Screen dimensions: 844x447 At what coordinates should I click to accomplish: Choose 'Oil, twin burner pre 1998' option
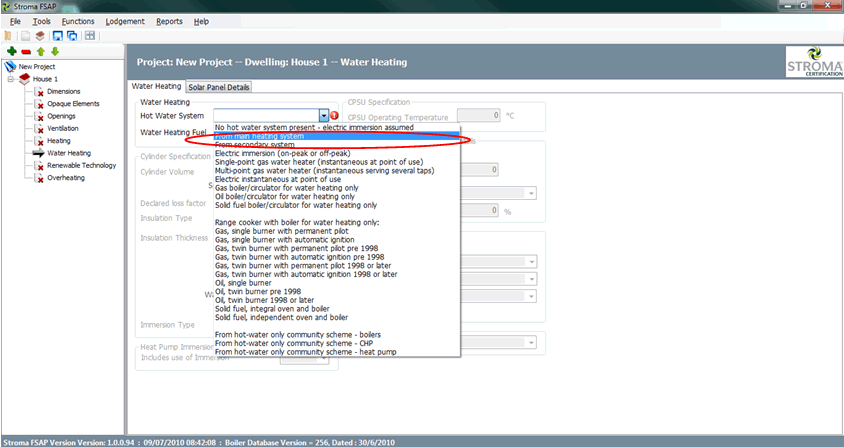(x=337, y=291)
